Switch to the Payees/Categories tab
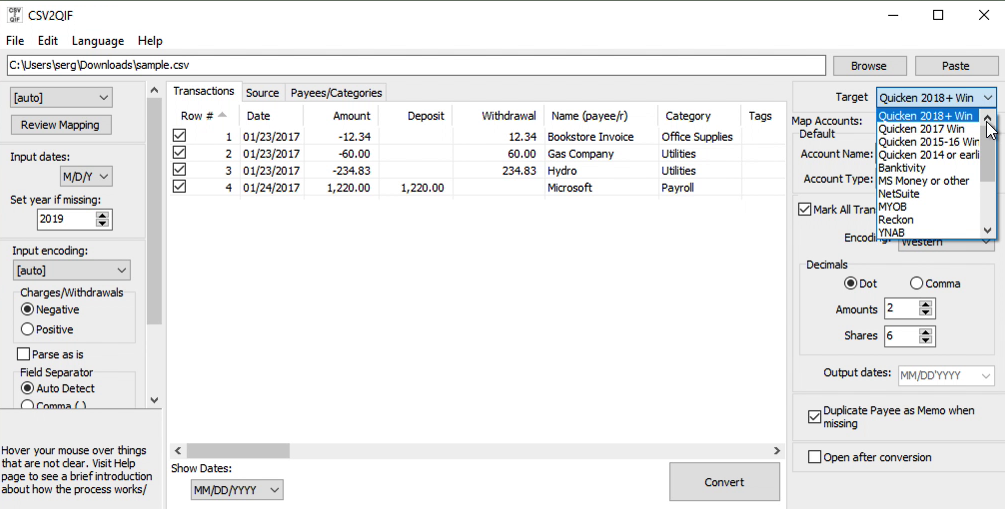 [336, 92]
